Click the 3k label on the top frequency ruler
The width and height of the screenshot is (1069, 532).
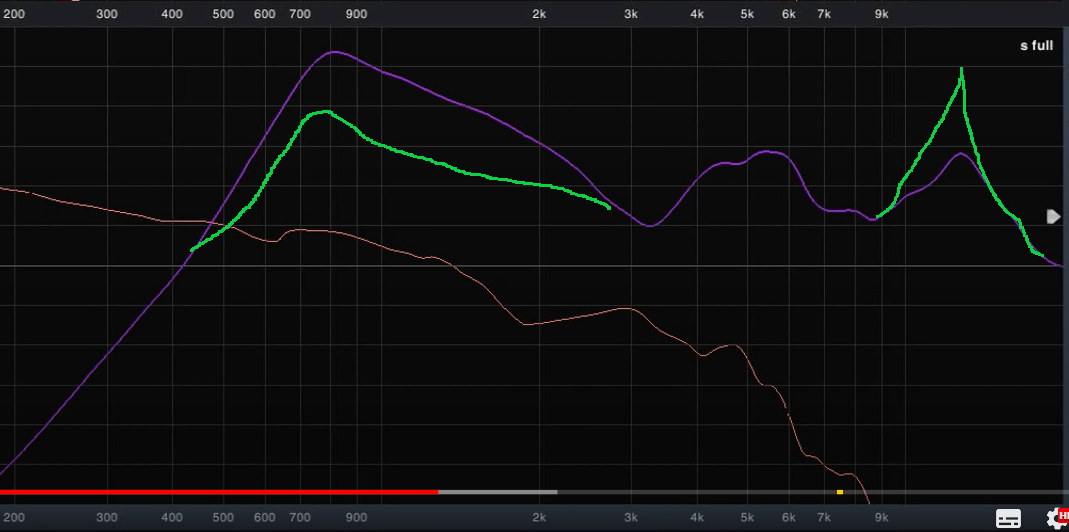tap(631, 14)
